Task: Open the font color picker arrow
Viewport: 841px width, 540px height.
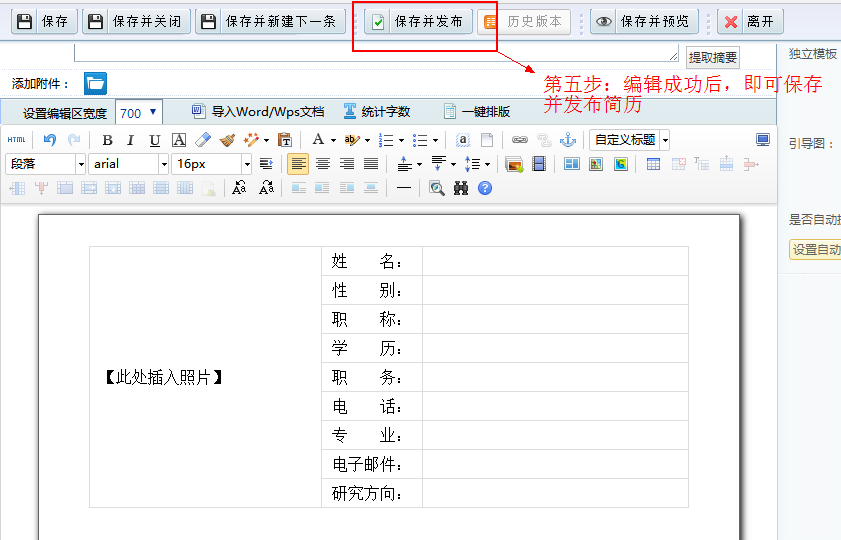Action: pyautogui.click(x=332, y=140)
